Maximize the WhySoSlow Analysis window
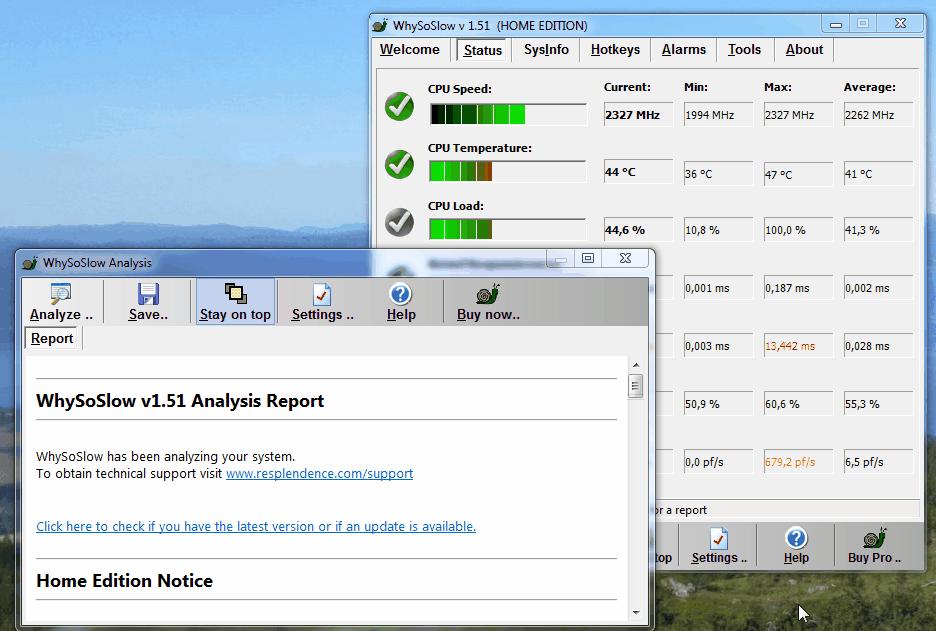 588,258
